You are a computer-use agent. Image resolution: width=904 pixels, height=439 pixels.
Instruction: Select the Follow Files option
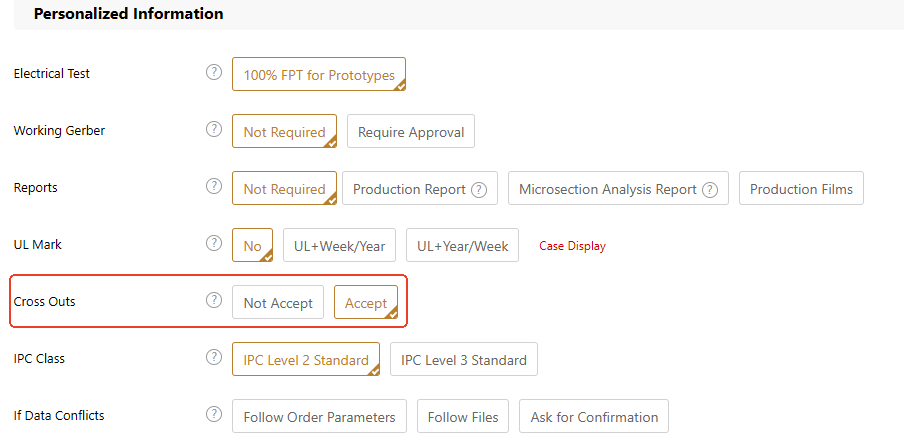coord(463,417)
